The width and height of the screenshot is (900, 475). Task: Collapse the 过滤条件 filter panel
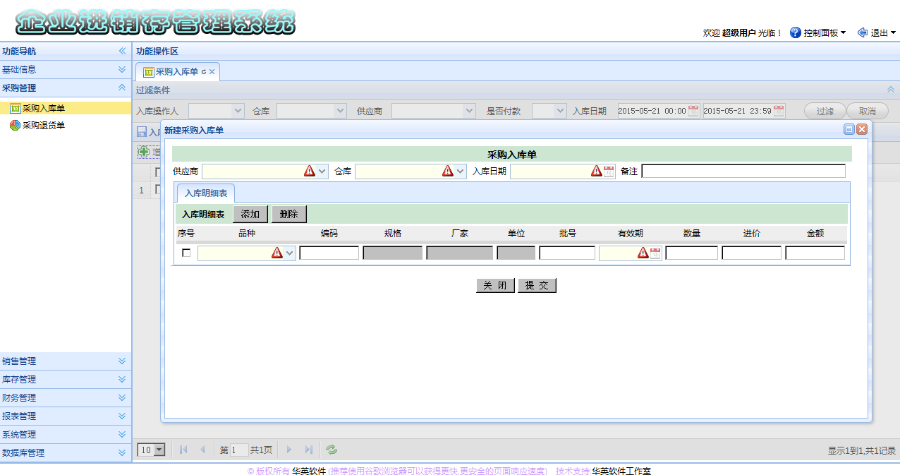[x=890, y=90]
